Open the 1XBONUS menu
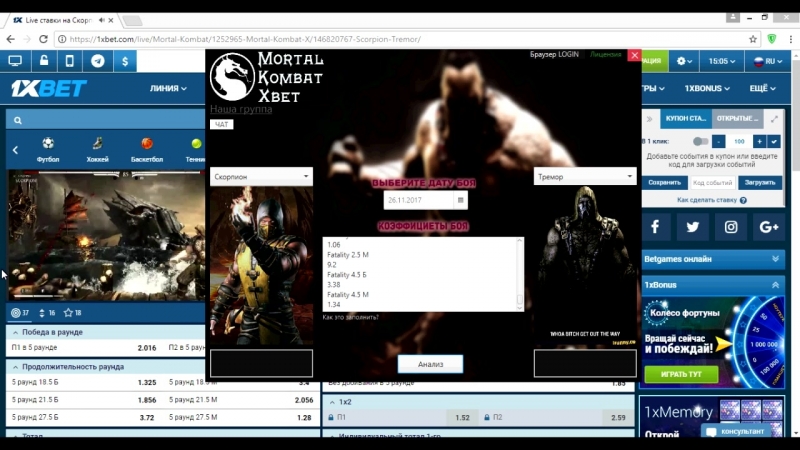 coord(707,88)
